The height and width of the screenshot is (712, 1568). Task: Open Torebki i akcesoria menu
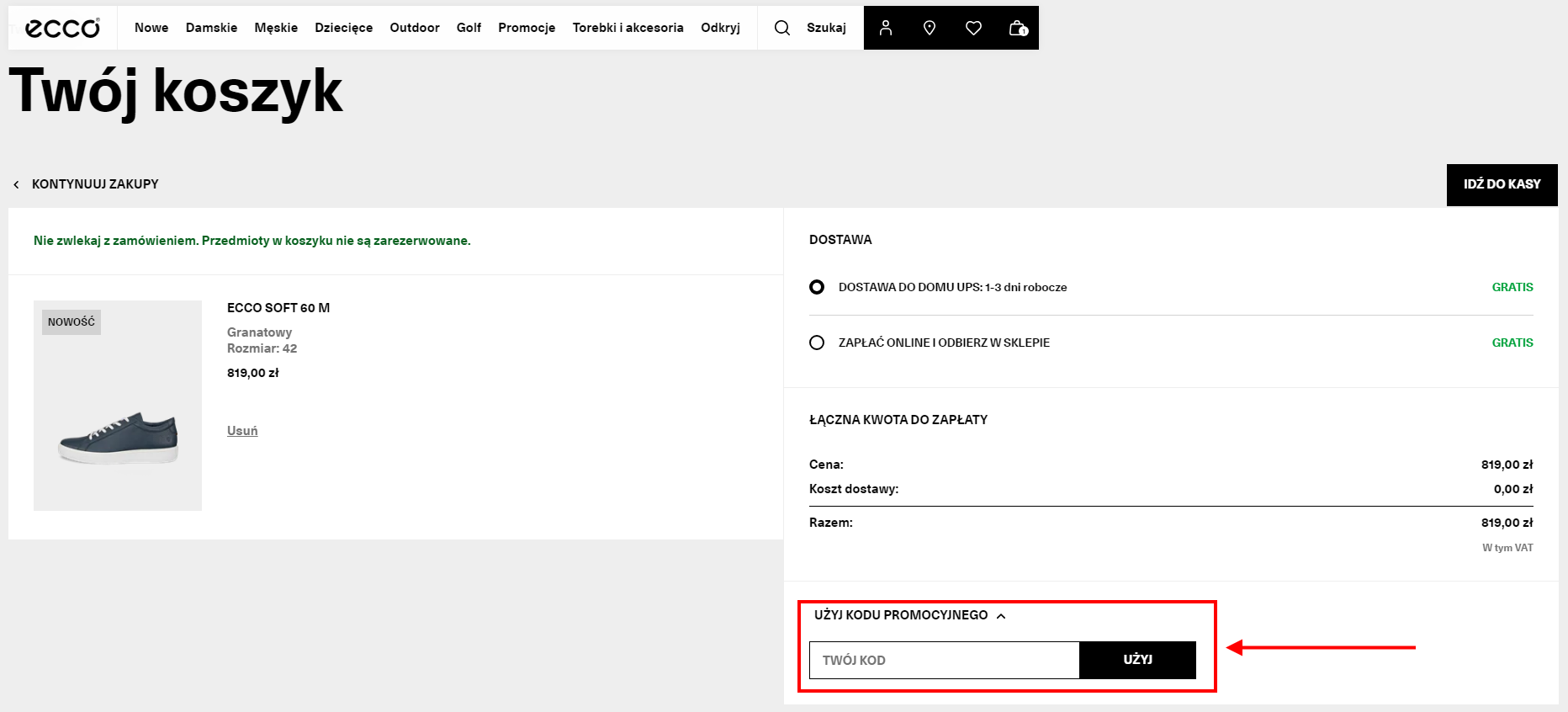pos(628,28)
